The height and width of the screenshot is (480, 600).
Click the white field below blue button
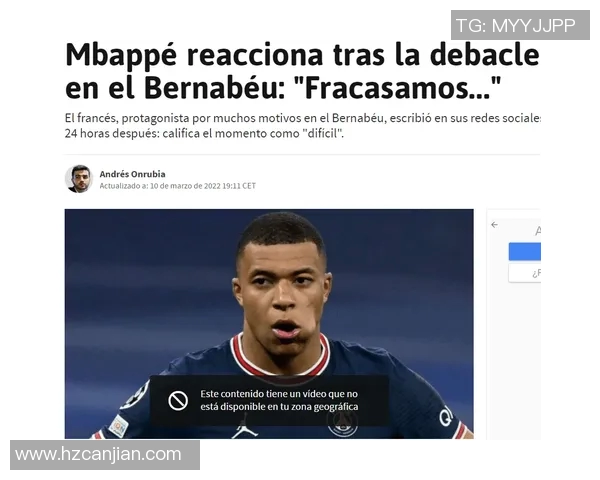click(524, 273)
